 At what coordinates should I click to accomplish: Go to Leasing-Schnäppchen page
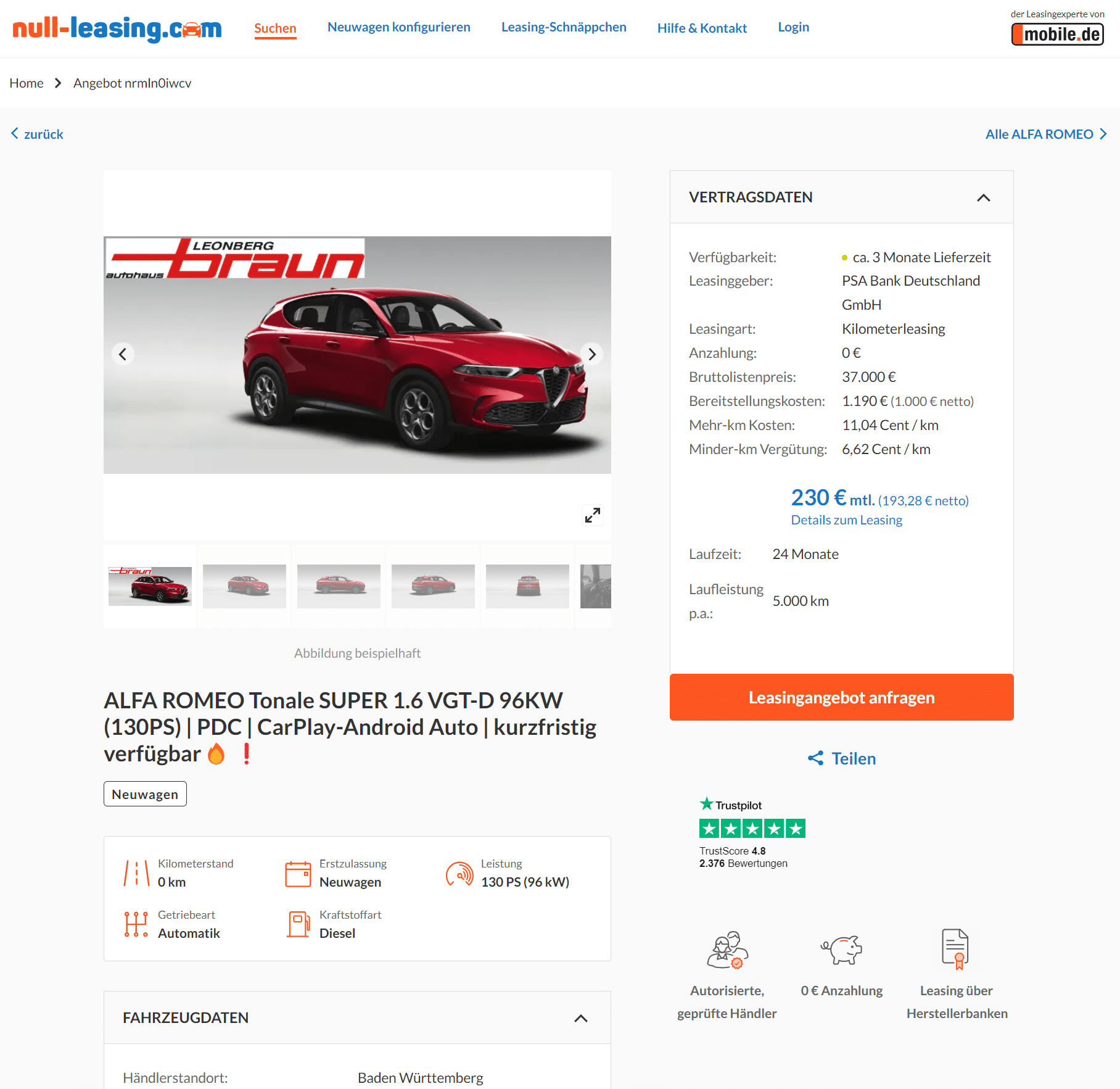point(564,27)
